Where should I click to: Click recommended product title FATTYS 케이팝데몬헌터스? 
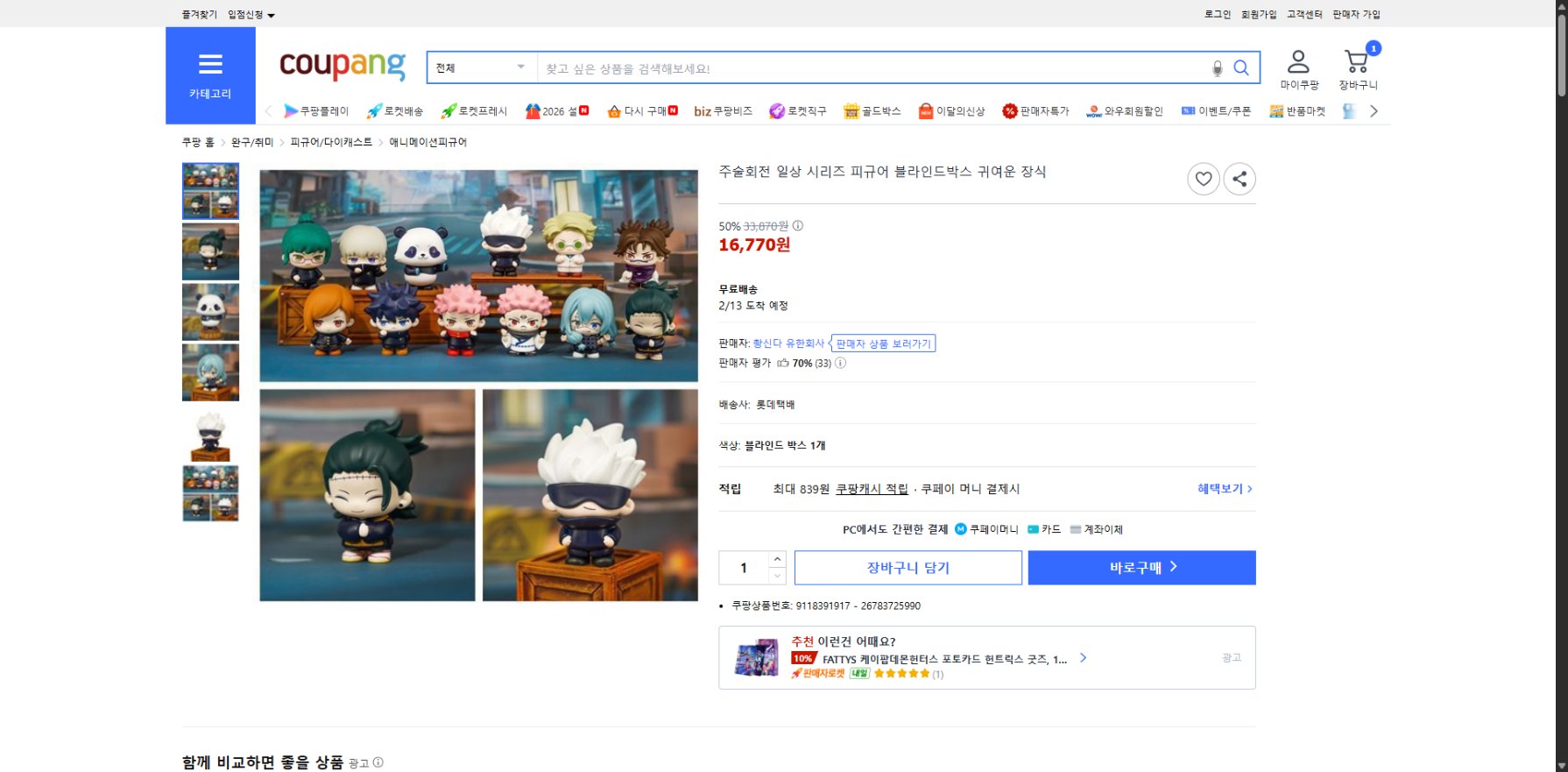coord(945,659)
